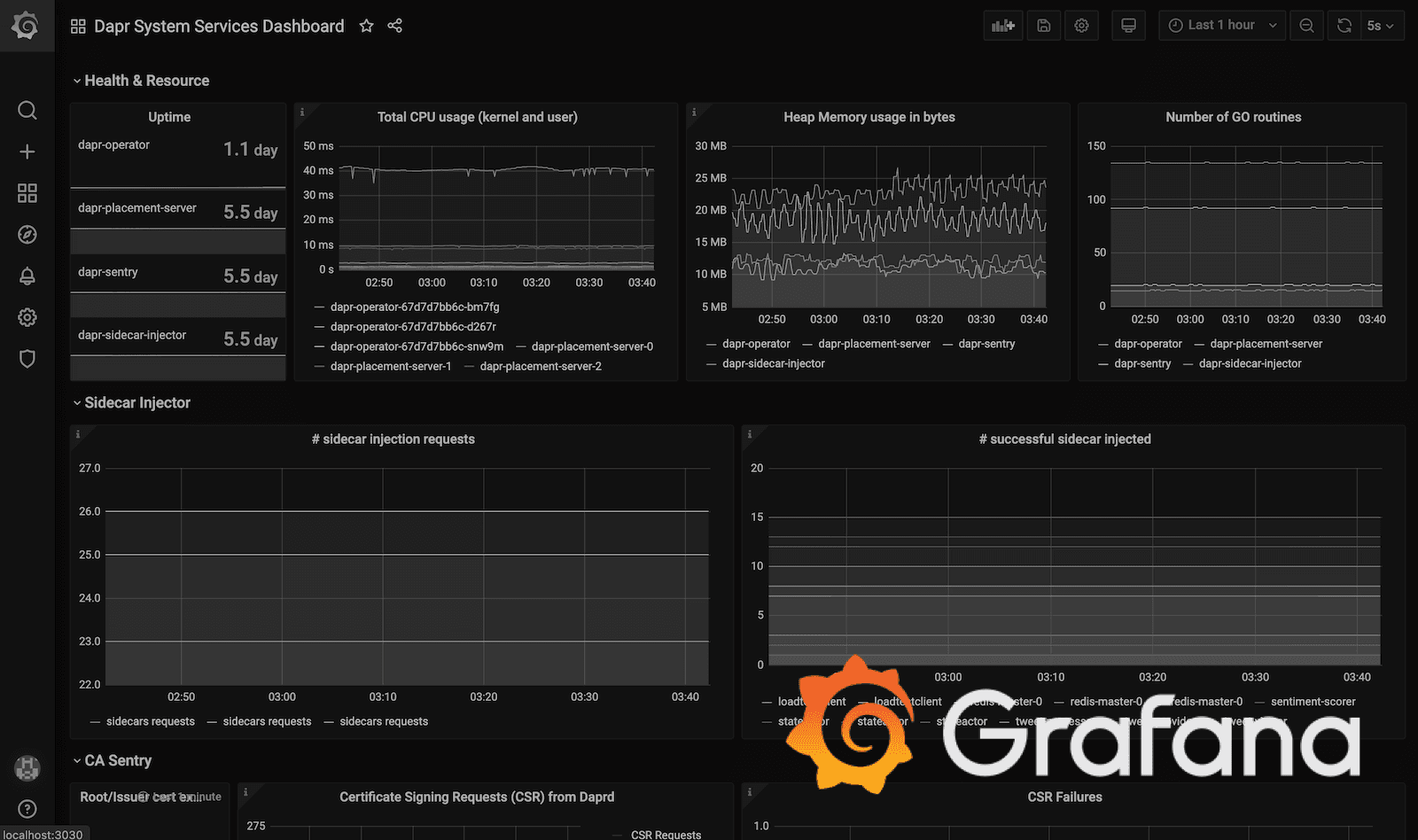1418x840 pixels.
Task: Save the dashboard using the save icon
Action: [1043, 25]
